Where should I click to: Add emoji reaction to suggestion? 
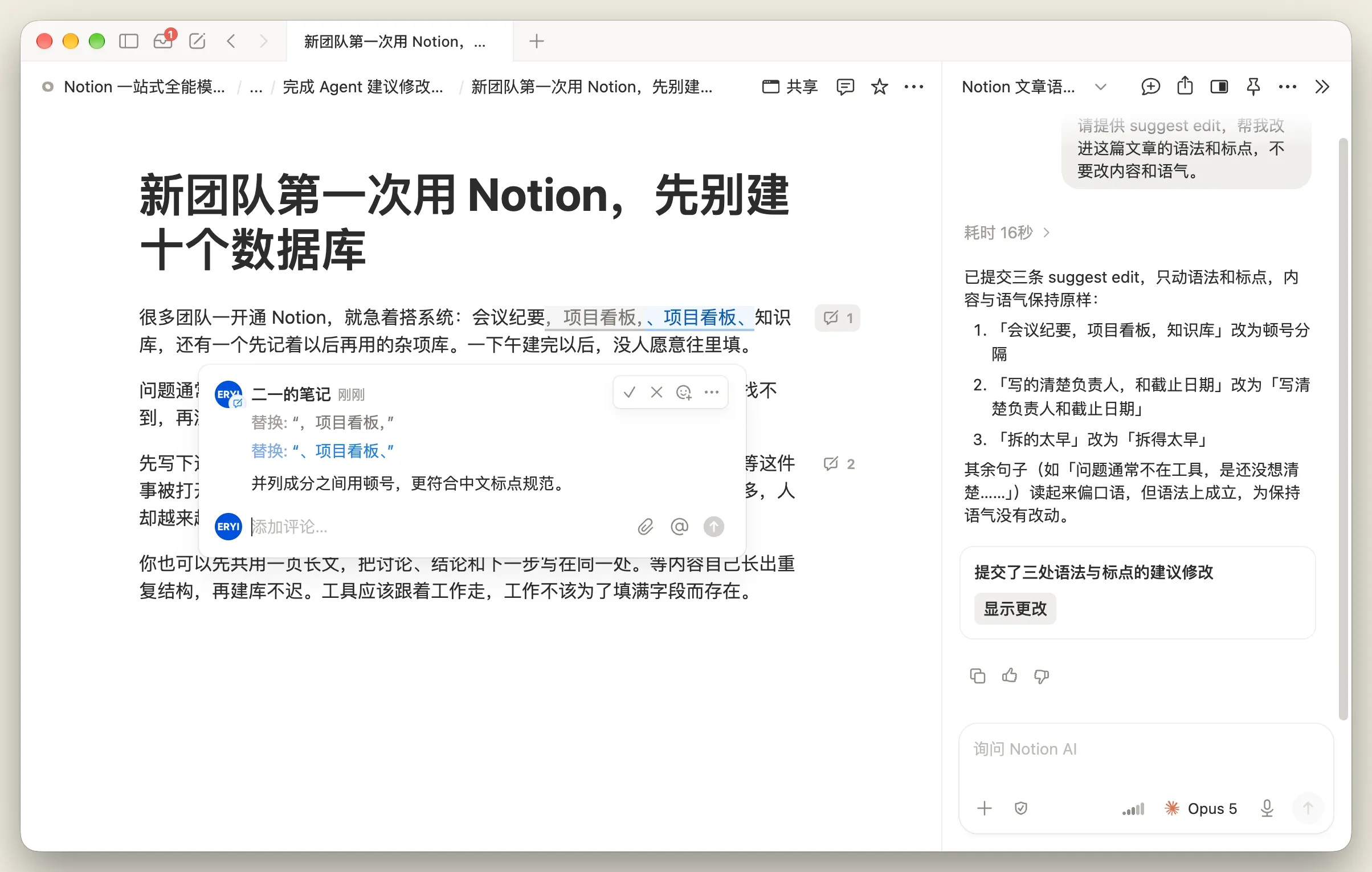(684, 392)
